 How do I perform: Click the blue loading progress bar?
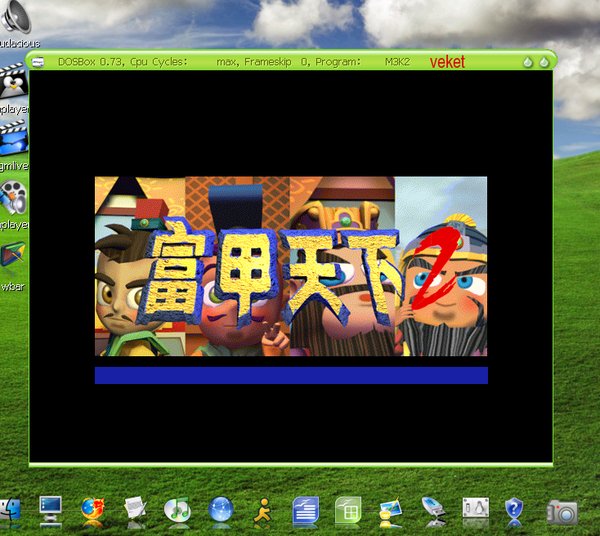pos(291,375)
